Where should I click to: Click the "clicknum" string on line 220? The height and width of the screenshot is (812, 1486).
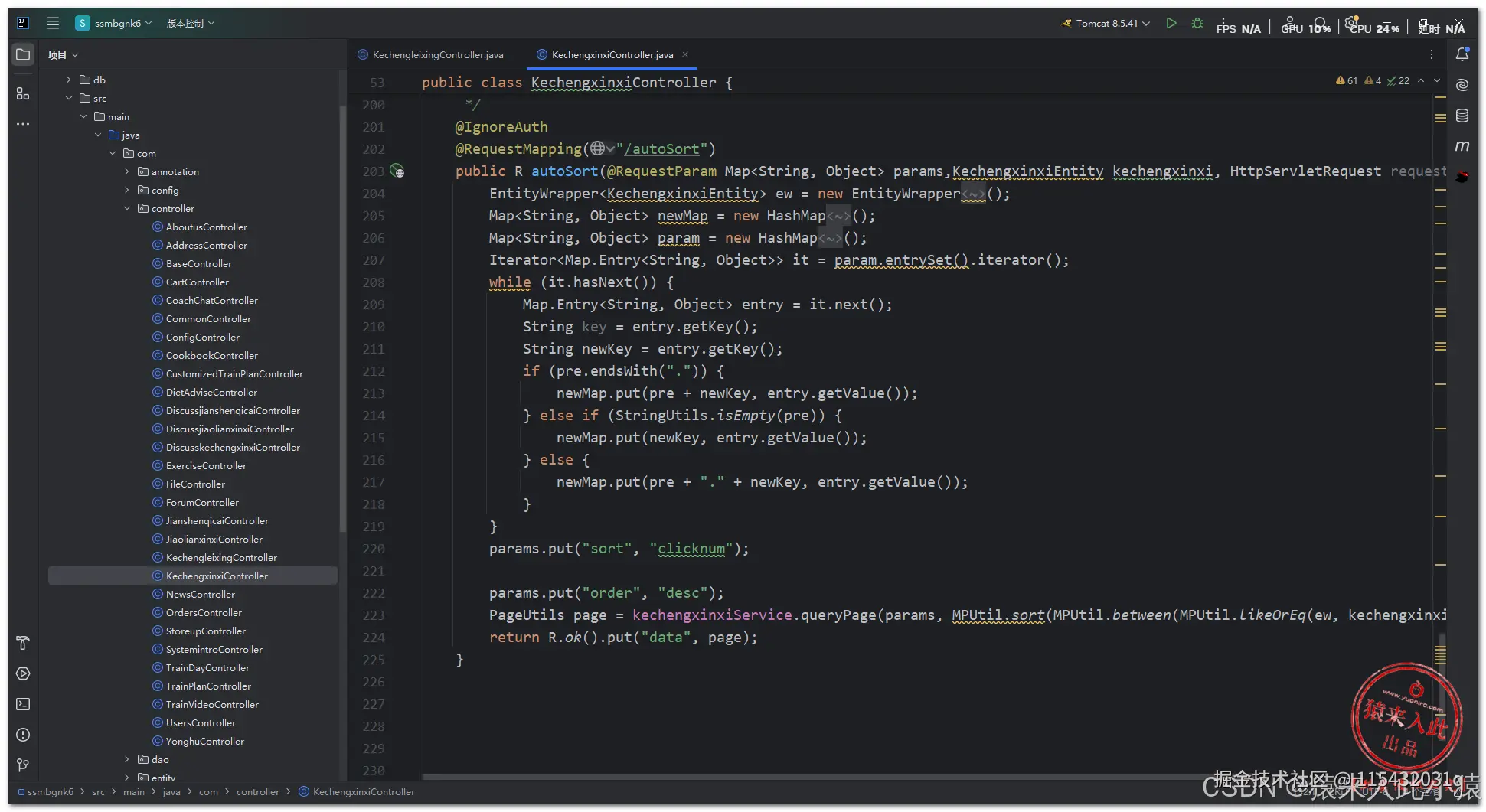[x=691, y=549]
